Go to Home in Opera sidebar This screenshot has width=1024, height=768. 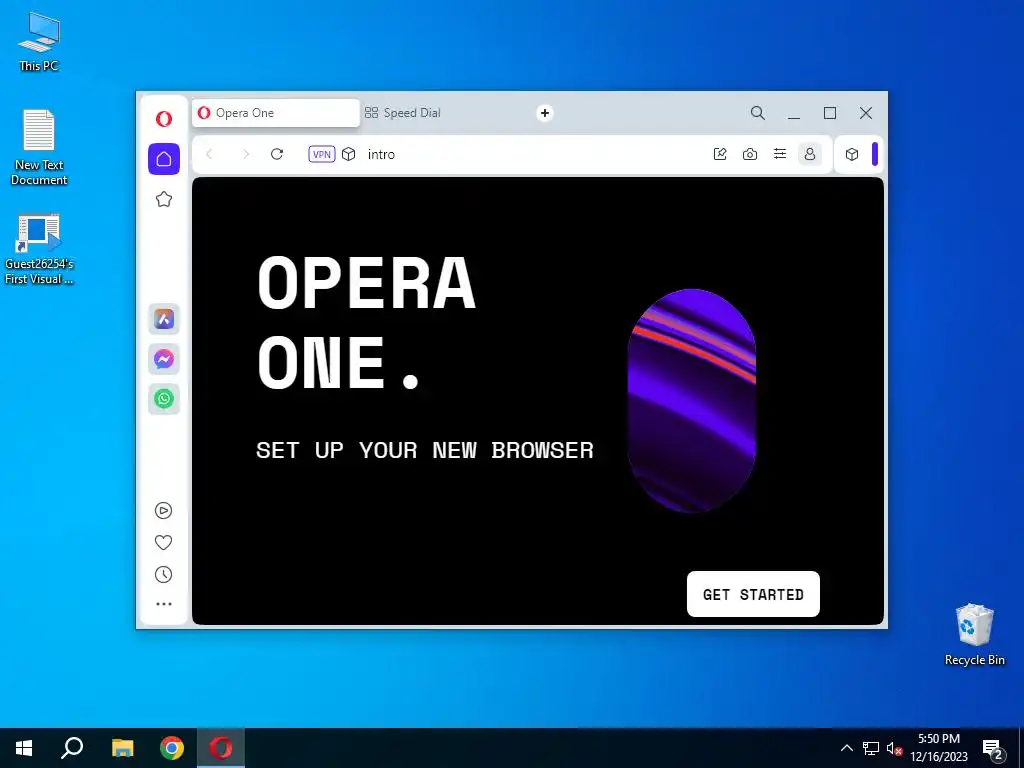(x=164, y=159)
